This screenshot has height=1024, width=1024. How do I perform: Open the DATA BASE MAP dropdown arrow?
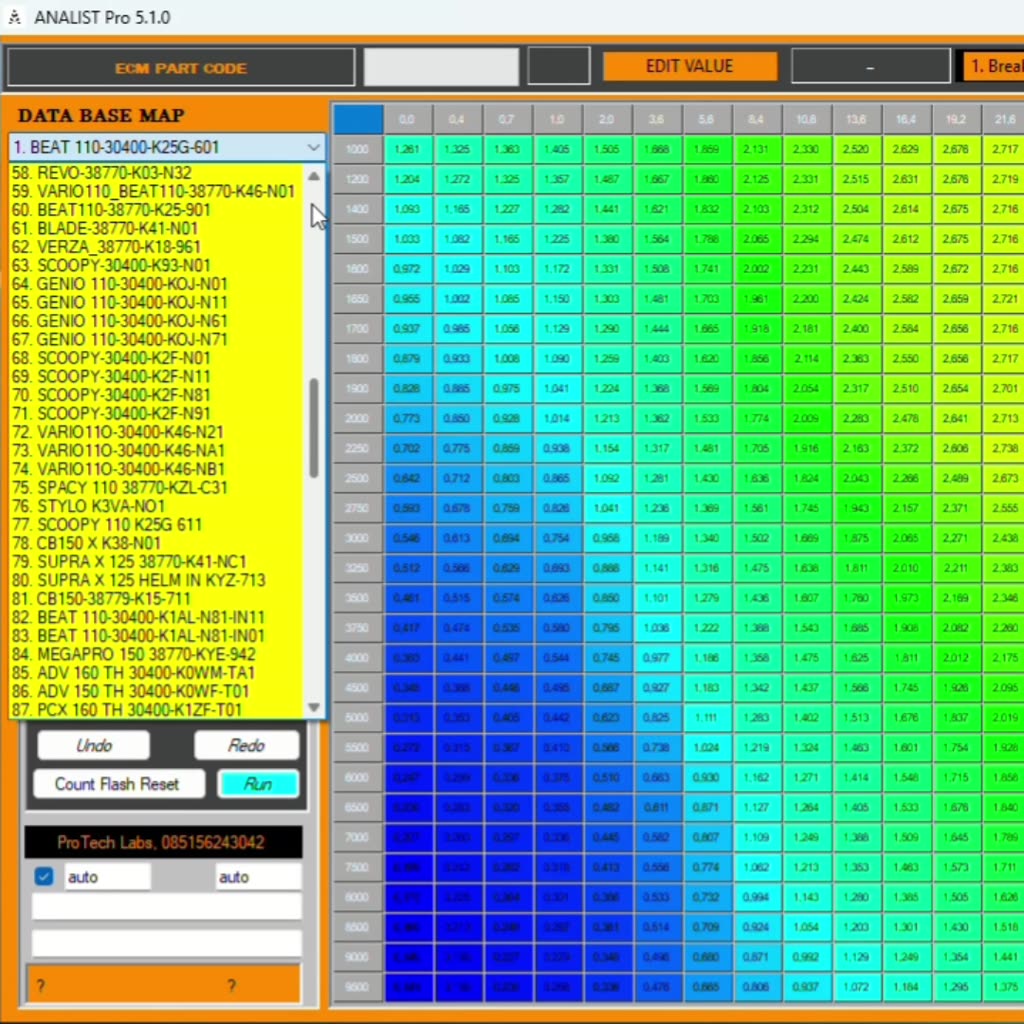pyautogui.click(x=313, y=148)
